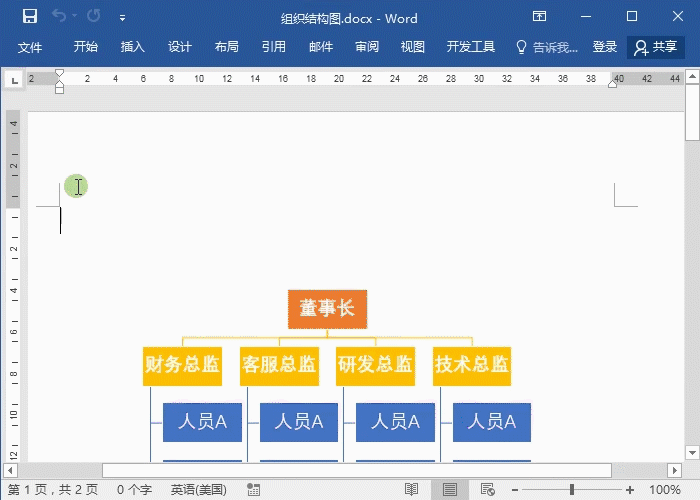Select the 董事长 box in chart
This screenshot has width=700, height=500.
point(328,309)
